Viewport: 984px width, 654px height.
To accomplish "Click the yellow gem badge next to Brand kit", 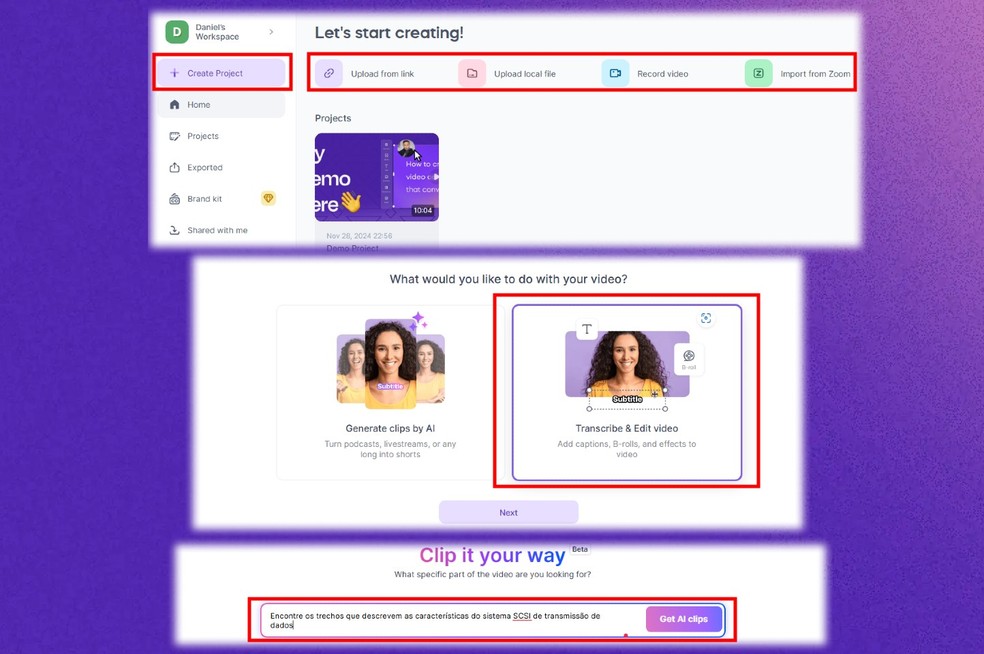I will (x=268, y=199).
